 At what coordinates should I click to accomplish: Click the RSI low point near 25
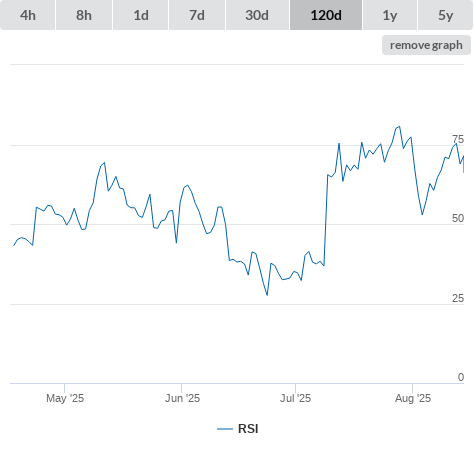click(267, 295)
